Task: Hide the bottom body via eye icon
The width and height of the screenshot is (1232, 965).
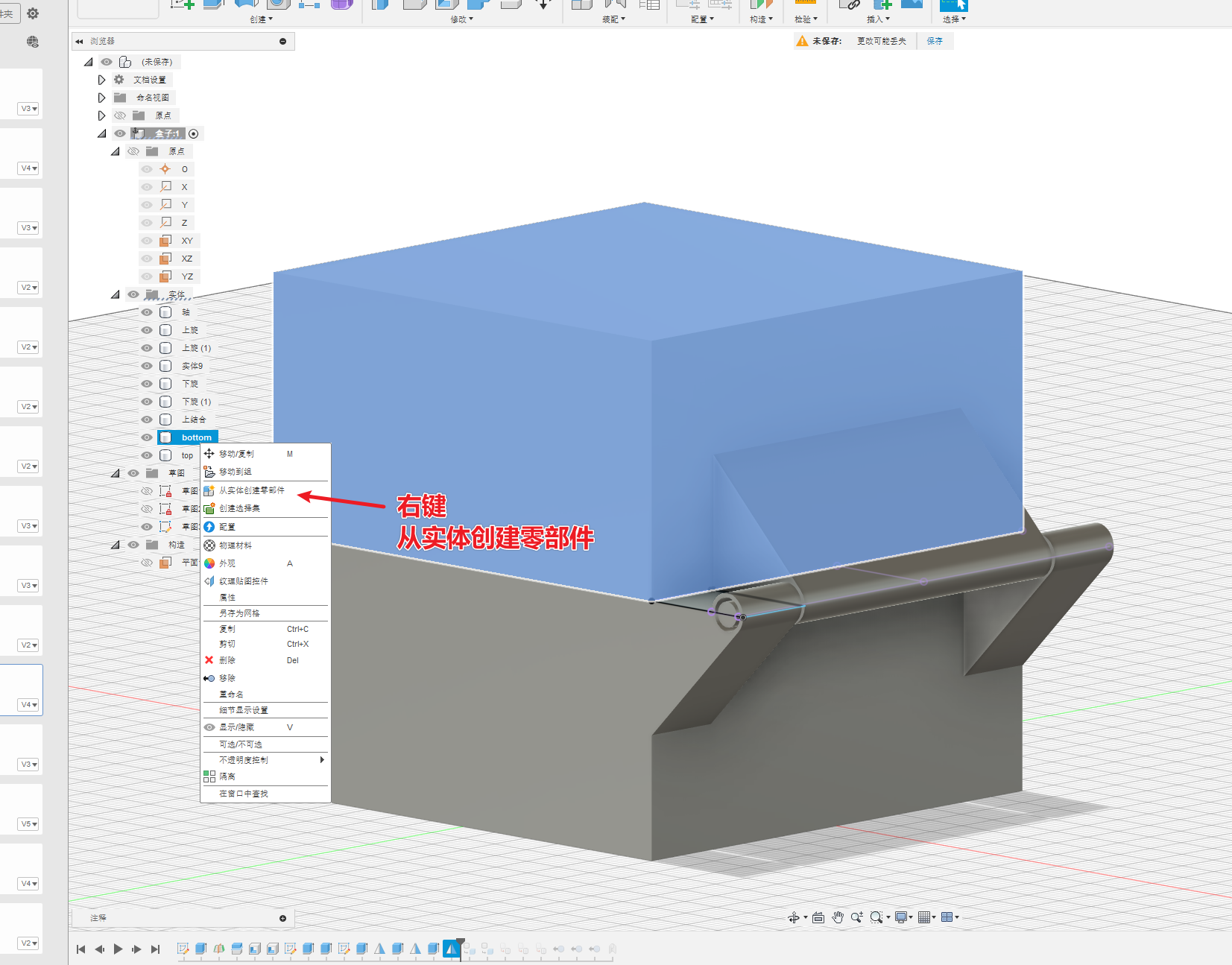Action: pos(147,437)
